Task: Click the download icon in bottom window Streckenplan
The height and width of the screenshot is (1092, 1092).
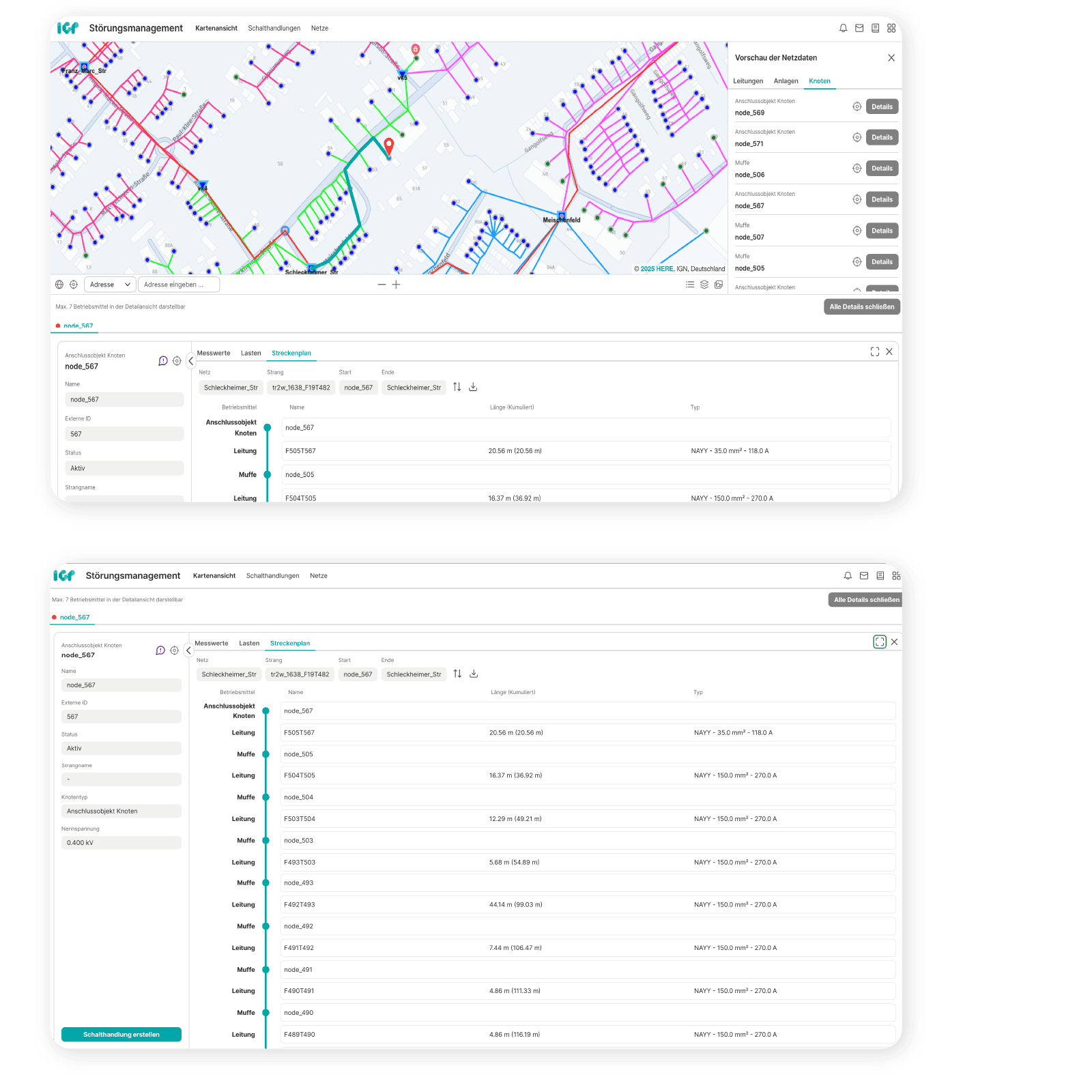Action: click(474, 674)
